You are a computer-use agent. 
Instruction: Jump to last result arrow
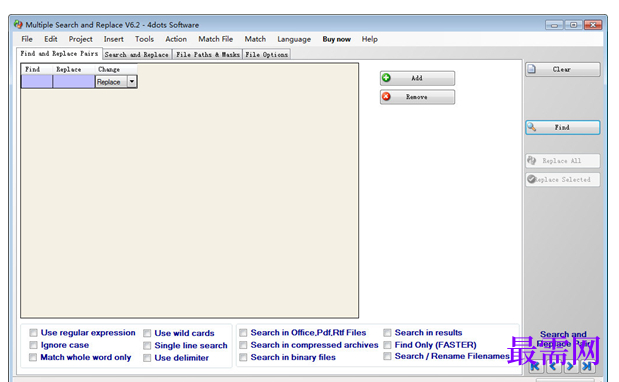587,367
